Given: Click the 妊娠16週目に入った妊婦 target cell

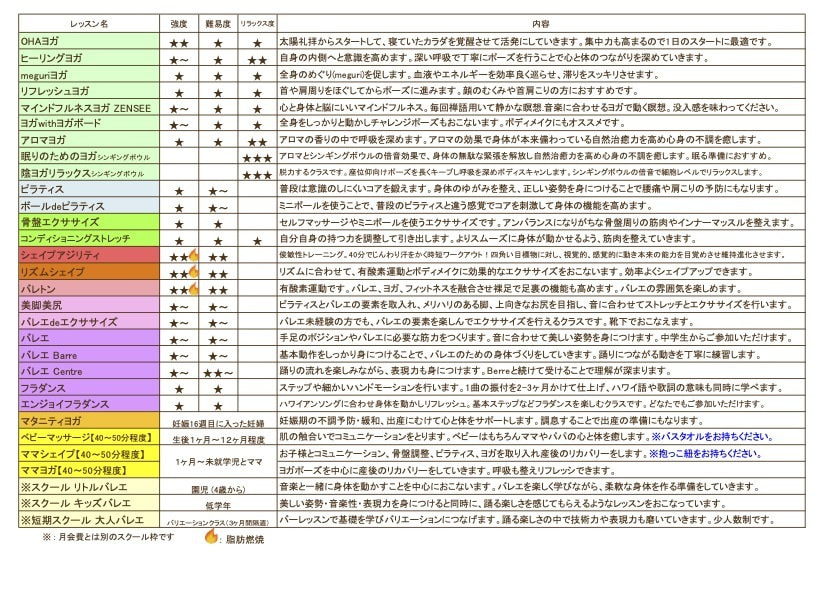Looking at the screenshot, I should (x=219, y=424).
